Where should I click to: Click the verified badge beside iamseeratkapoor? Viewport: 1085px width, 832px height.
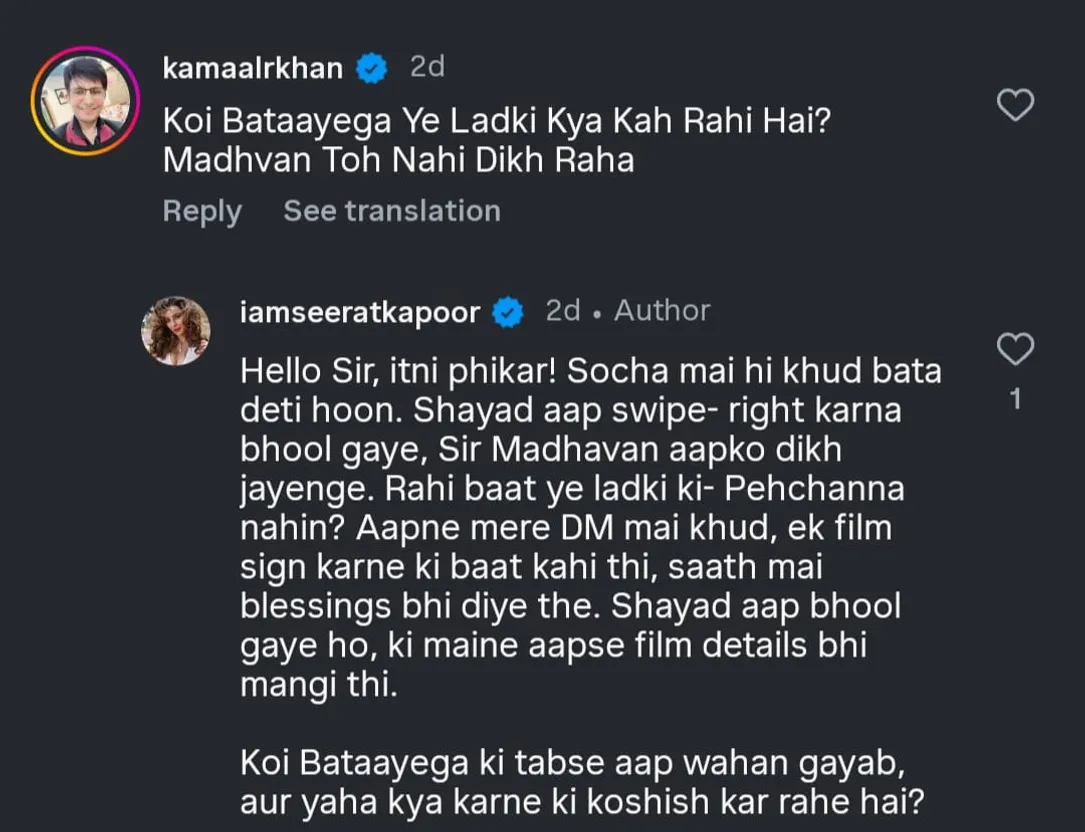tap(510, 312)
